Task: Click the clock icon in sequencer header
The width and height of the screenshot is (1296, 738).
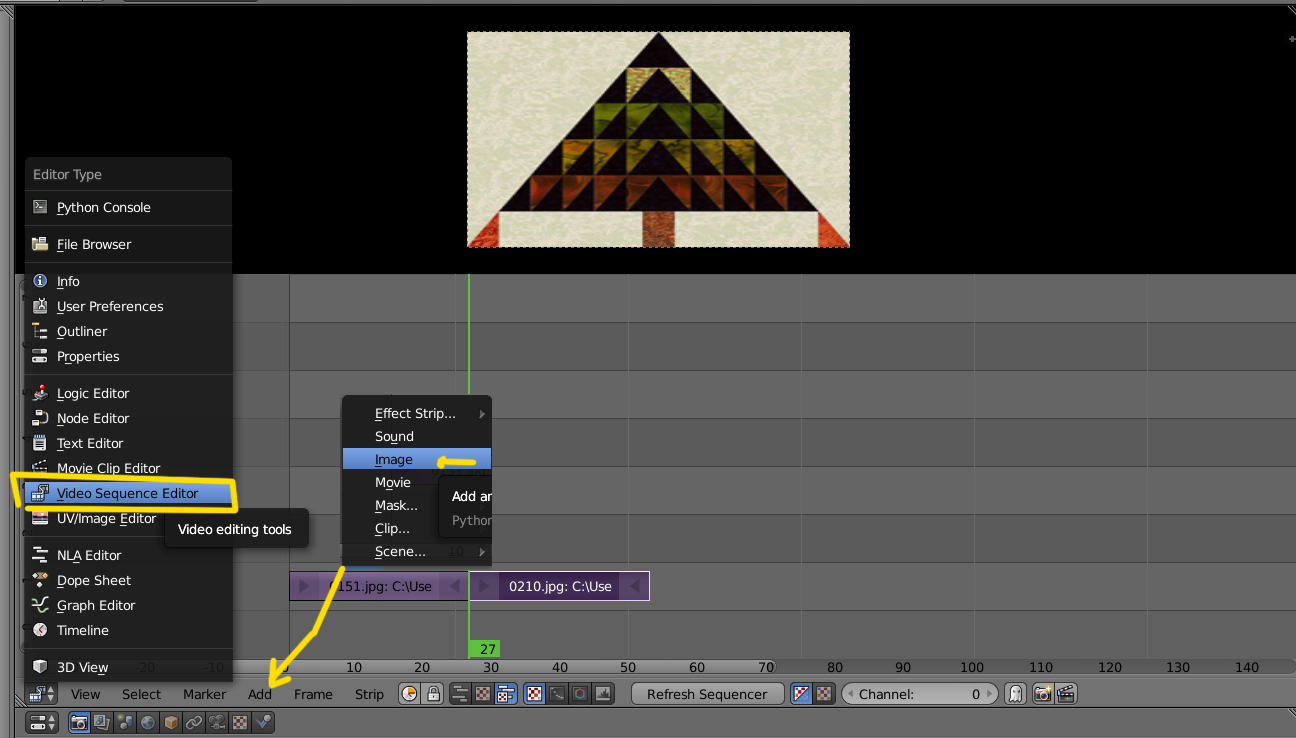Action: click(x=410, y=694)
